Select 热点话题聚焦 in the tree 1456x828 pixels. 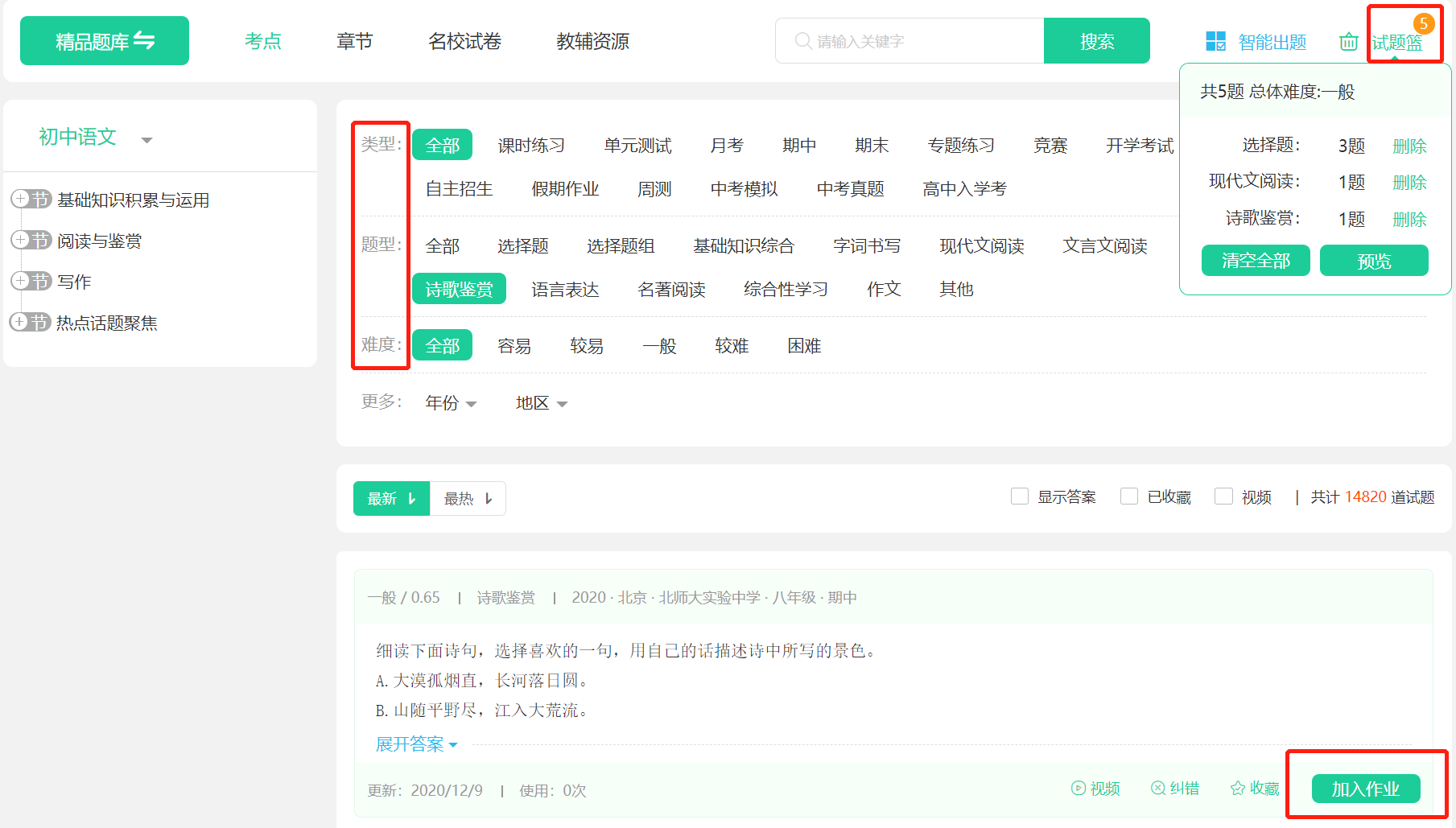click(x=106, y=323)
